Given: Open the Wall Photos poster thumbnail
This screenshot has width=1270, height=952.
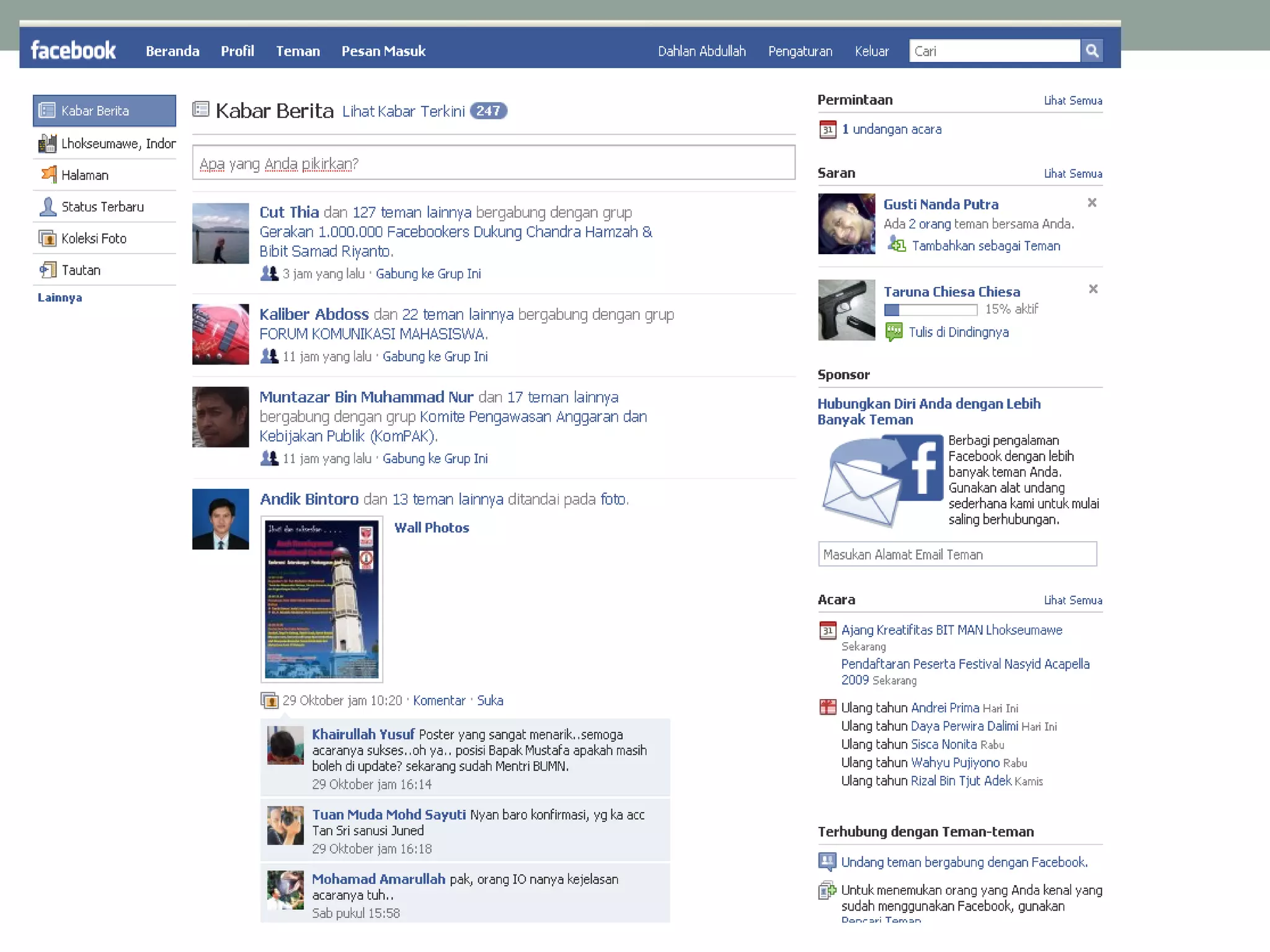Looking at the screenshot, I should pos(321,599).
